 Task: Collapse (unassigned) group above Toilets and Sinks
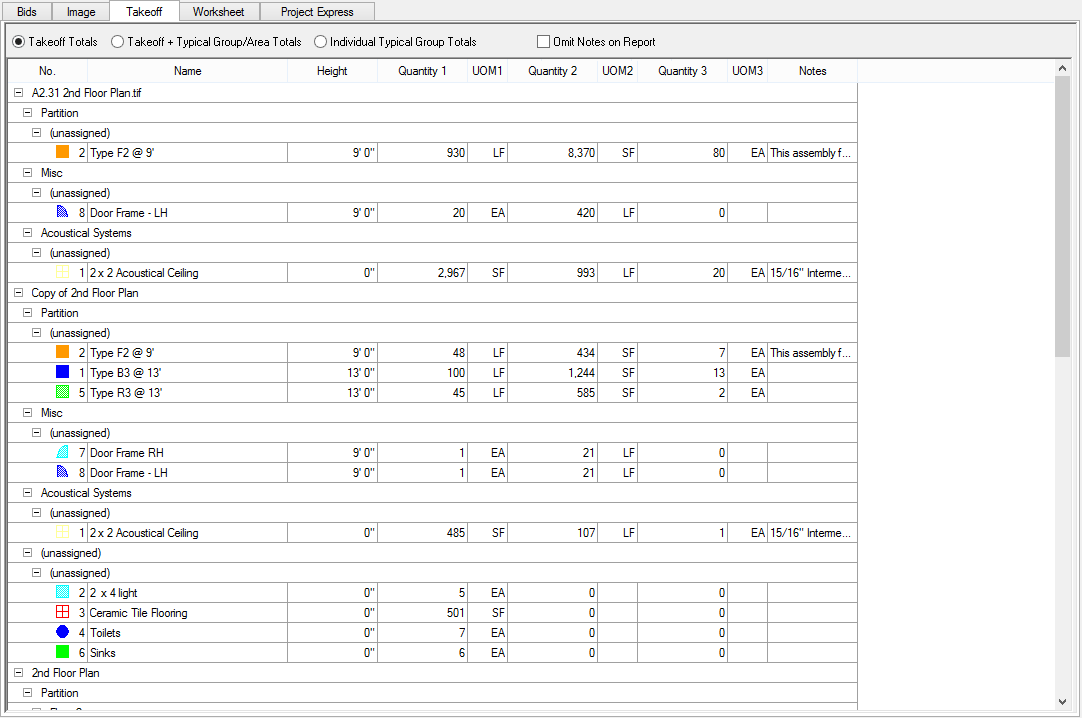pos(37,572)
